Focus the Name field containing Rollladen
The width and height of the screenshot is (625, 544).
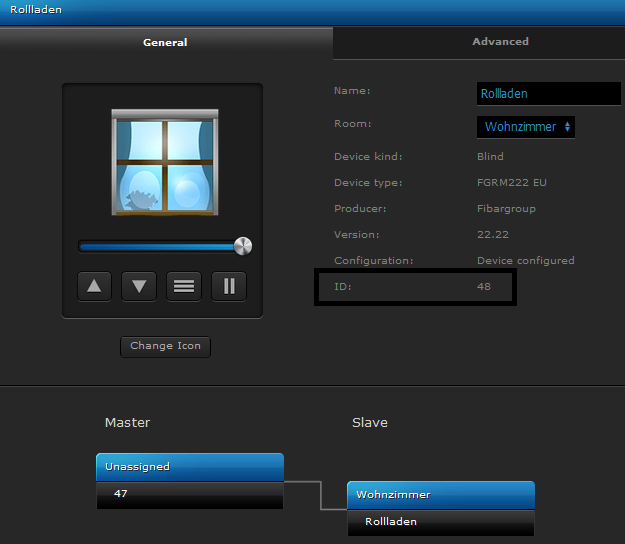[548, 93]
